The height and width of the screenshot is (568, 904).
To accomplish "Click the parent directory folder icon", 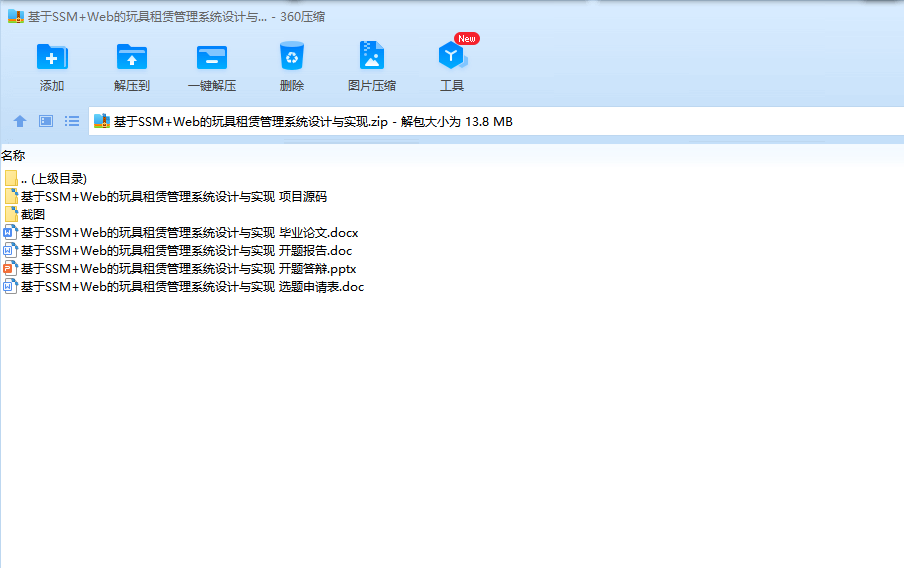I will pos(11,179).
